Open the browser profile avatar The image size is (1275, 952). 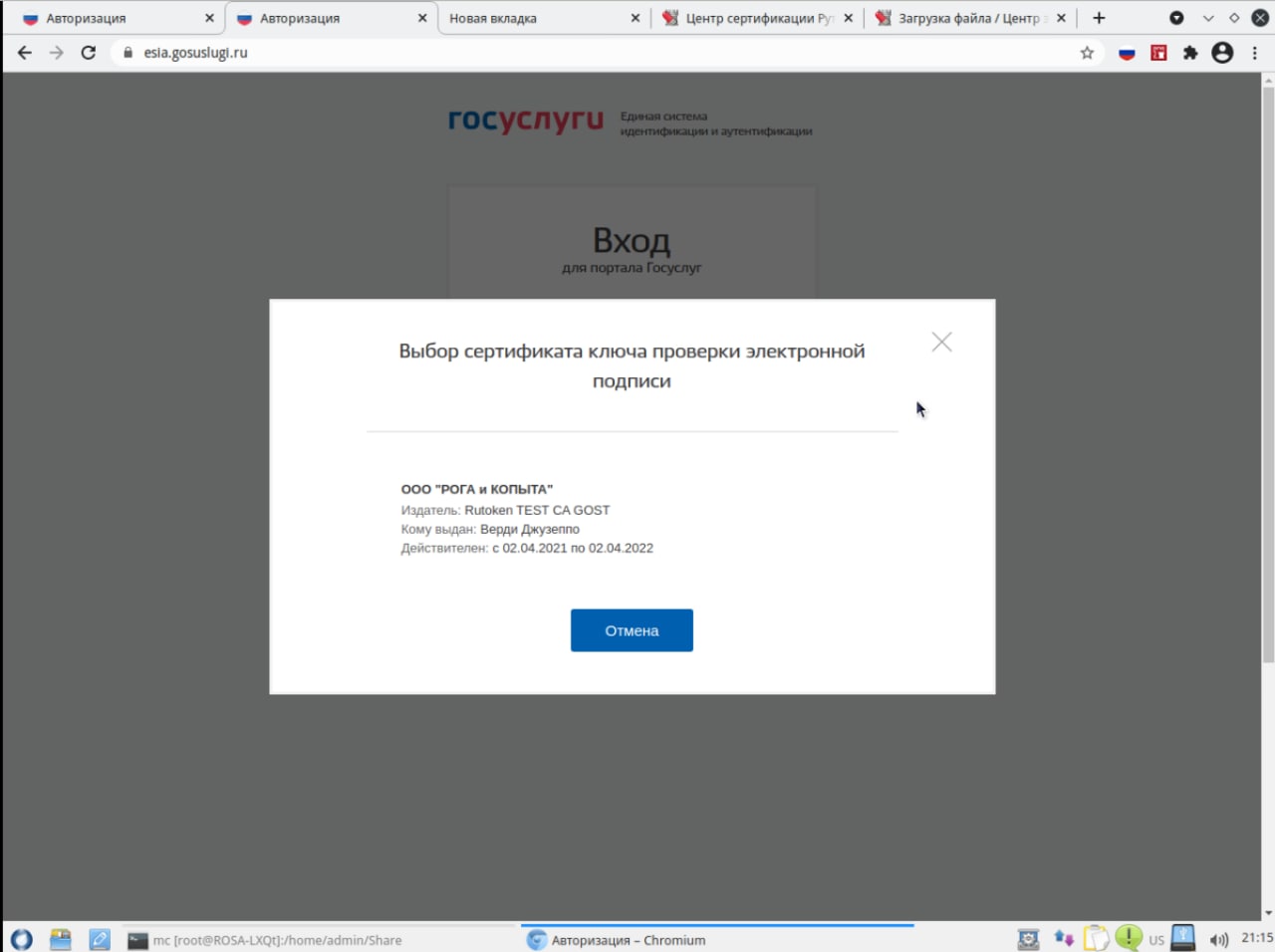click(x=1222, y=53)
